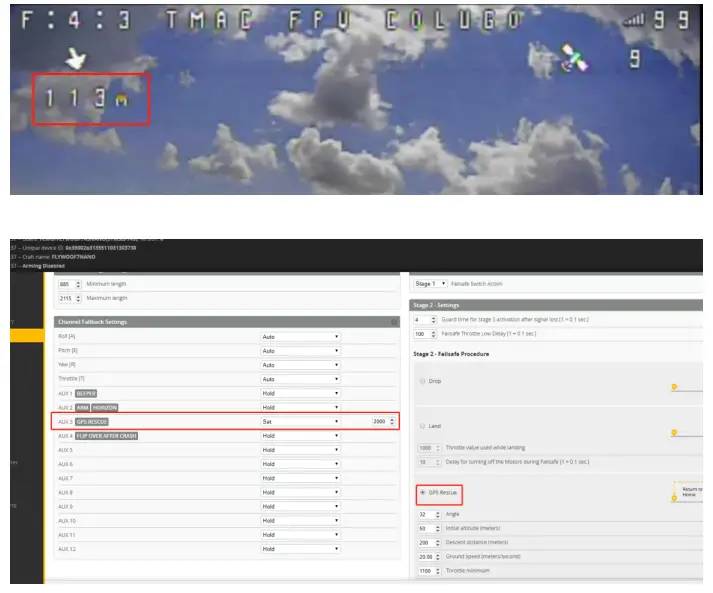Open the AUX 11 fallback dropdown
Screen dimensions: 713x593
(x=301, y=535)
